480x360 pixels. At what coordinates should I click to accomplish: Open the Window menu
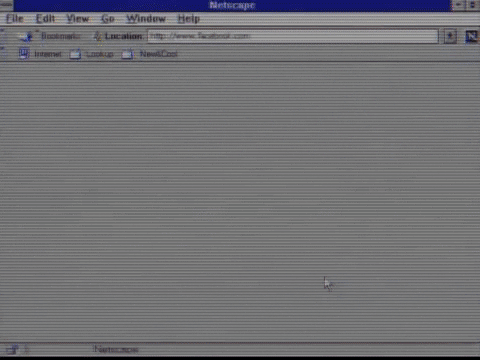[146, 19]
